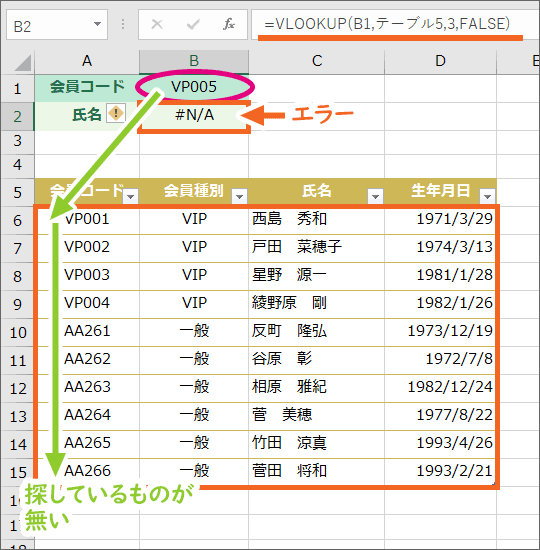The height and width of the screenshot is (550, 540).
Task: Click the Cancel (X) icon in formula bar
Action: [156, 24]
